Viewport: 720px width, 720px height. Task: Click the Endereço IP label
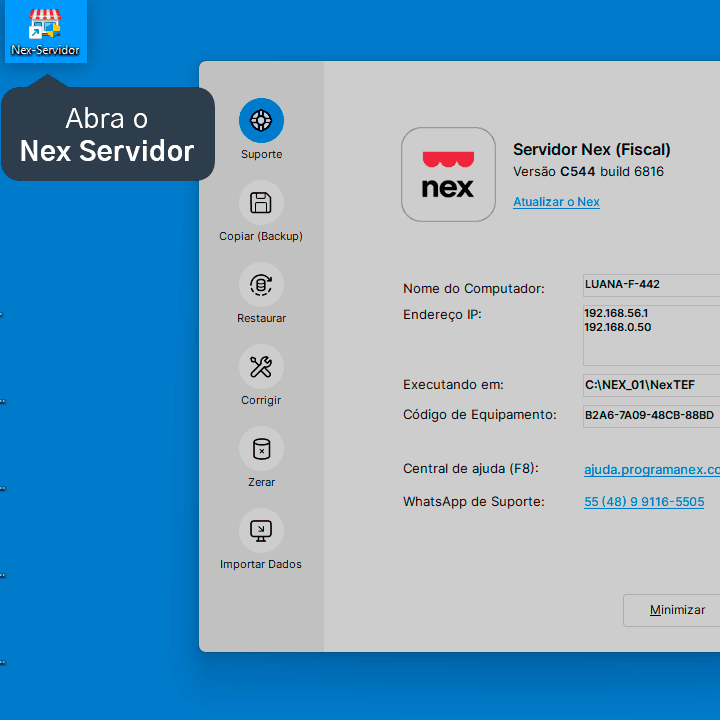pyautogui.click(x=442, y=315)
